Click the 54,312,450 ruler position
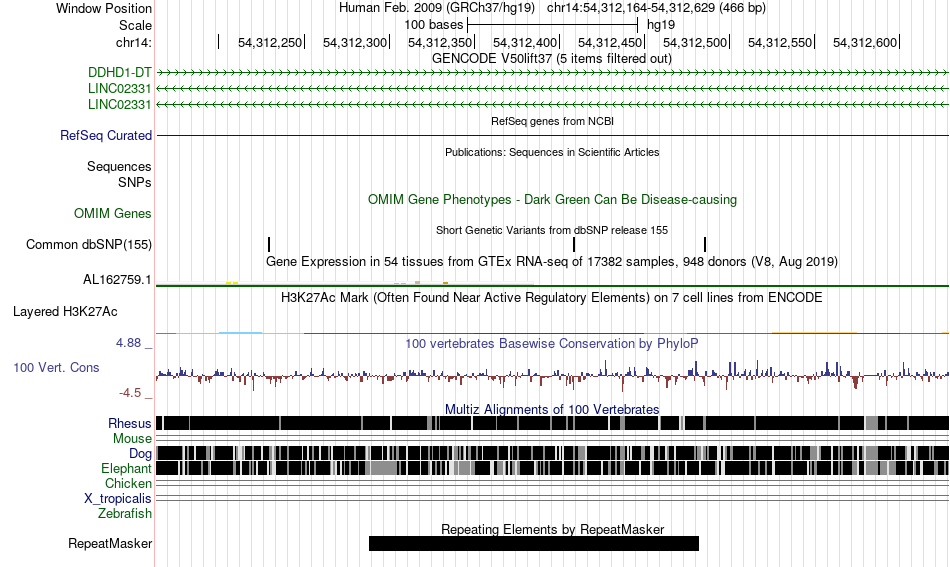This screenshot has height=567, width=950. [x=610, y=42]
